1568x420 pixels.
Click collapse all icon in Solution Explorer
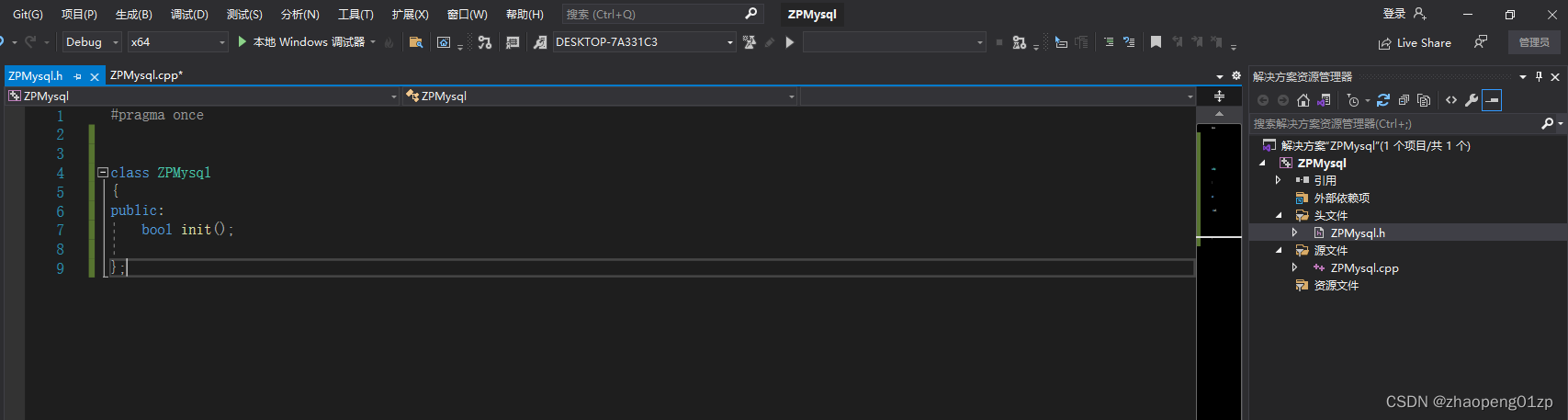point(1404,100)
